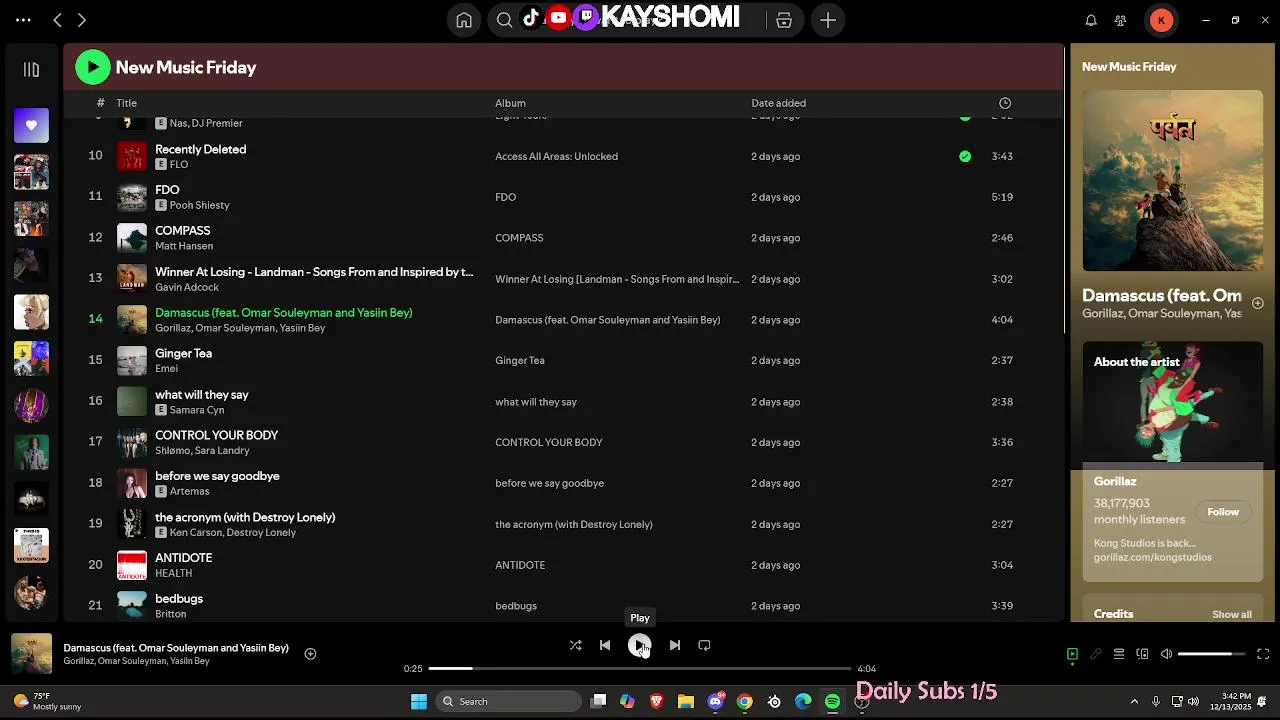Image resolution: width=1280 pixels, height=720 pixels.
Task: Add now-playing Damascus to Liked Songs
Action: tap(310, 654)
